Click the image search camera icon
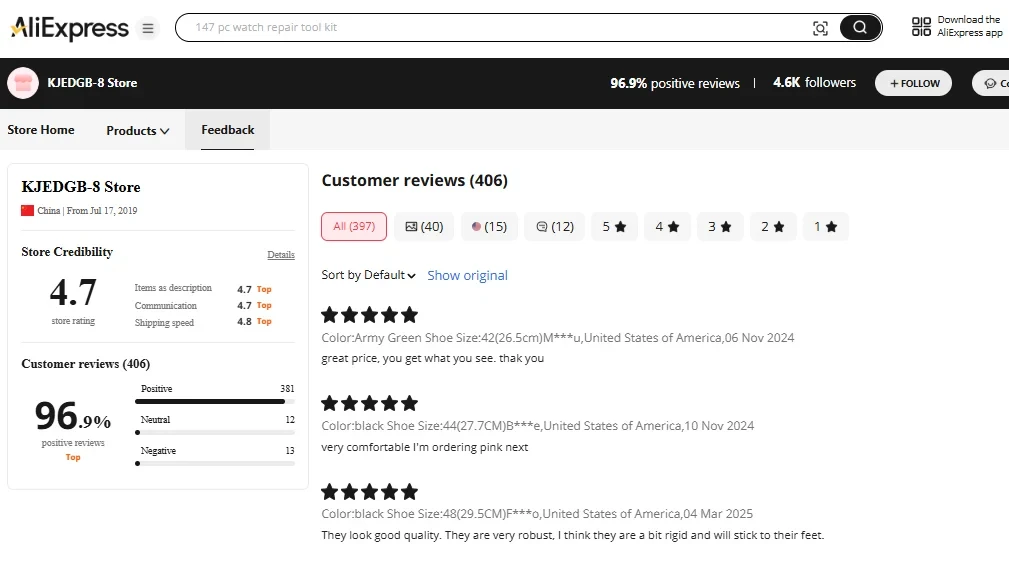 tap(820, 28)
